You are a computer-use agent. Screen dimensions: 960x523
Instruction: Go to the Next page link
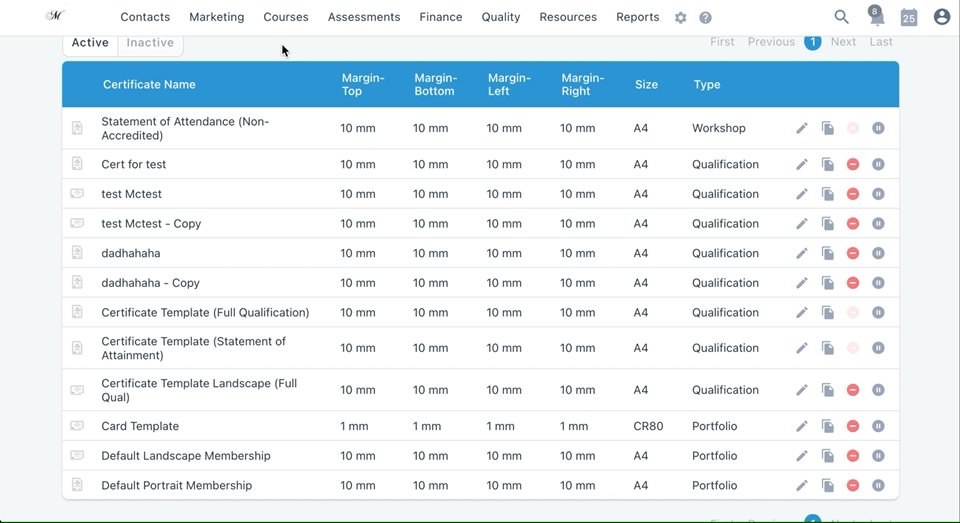coord(843,42)
